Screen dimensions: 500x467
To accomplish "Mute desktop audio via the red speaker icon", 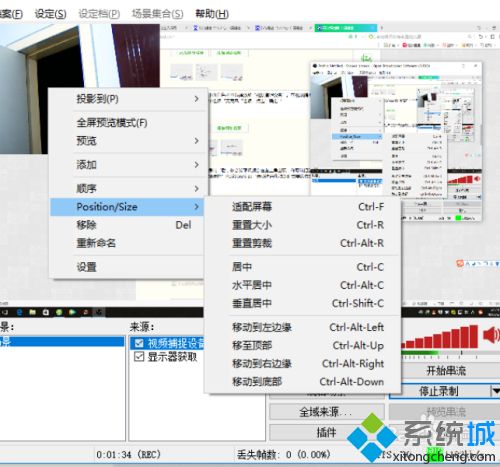I will pos(492,335).
